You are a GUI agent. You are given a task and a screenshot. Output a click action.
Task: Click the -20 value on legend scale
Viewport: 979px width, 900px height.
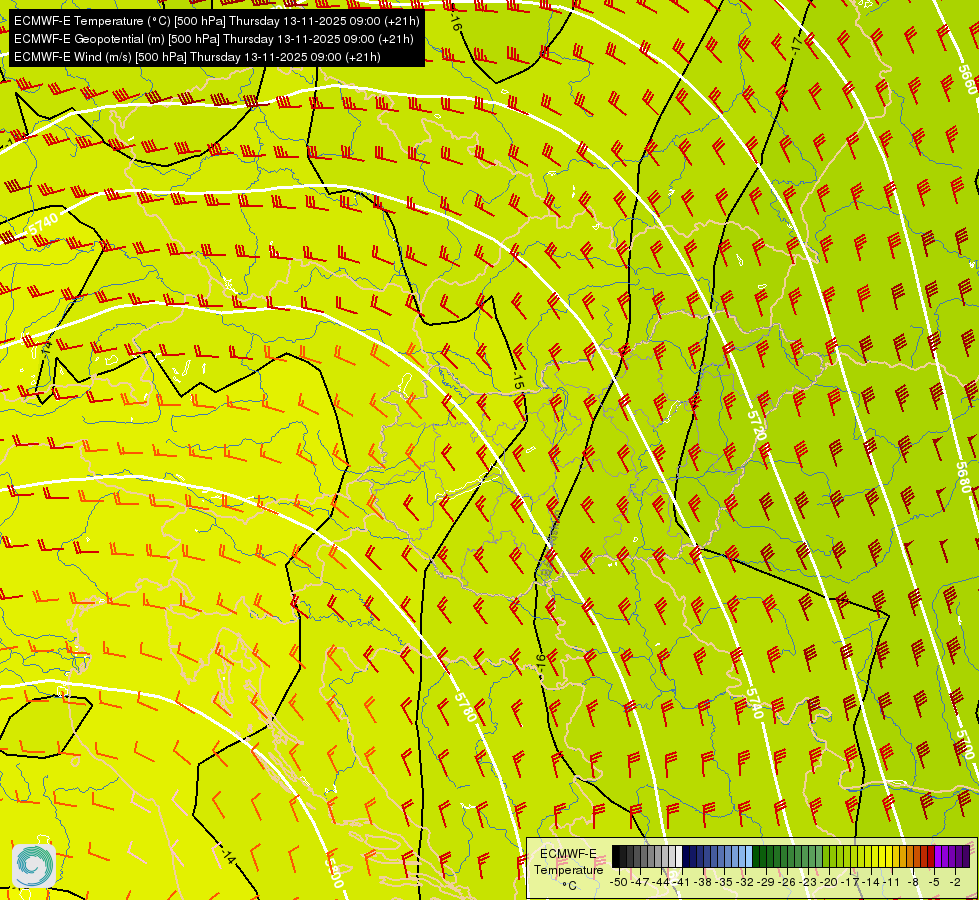(829, 883)
